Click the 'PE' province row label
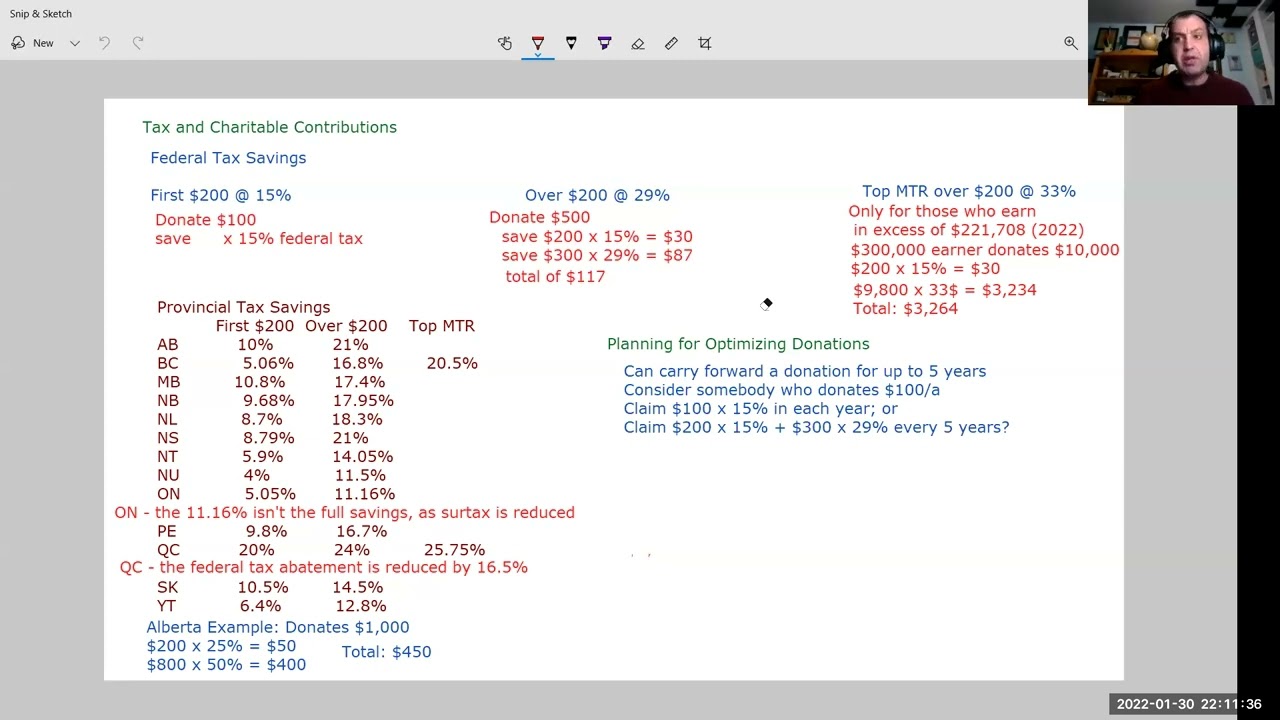The image size is (1280, 720). (x=167, y=531)
